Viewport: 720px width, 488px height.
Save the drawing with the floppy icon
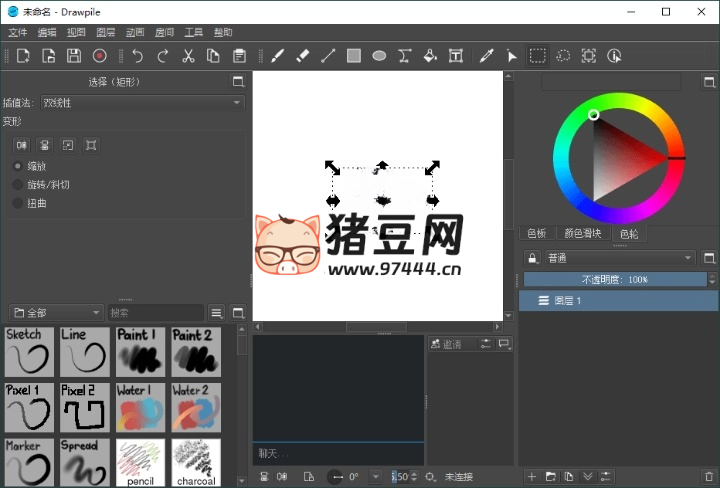click(x=74, y=56)
